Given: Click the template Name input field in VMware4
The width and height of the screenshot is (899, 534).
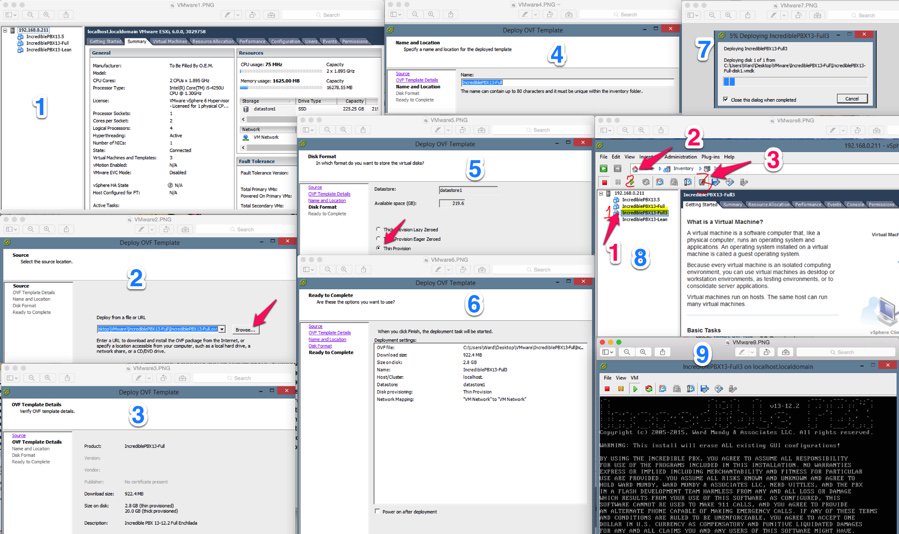Looking at the screenshot, I should 567,83.
